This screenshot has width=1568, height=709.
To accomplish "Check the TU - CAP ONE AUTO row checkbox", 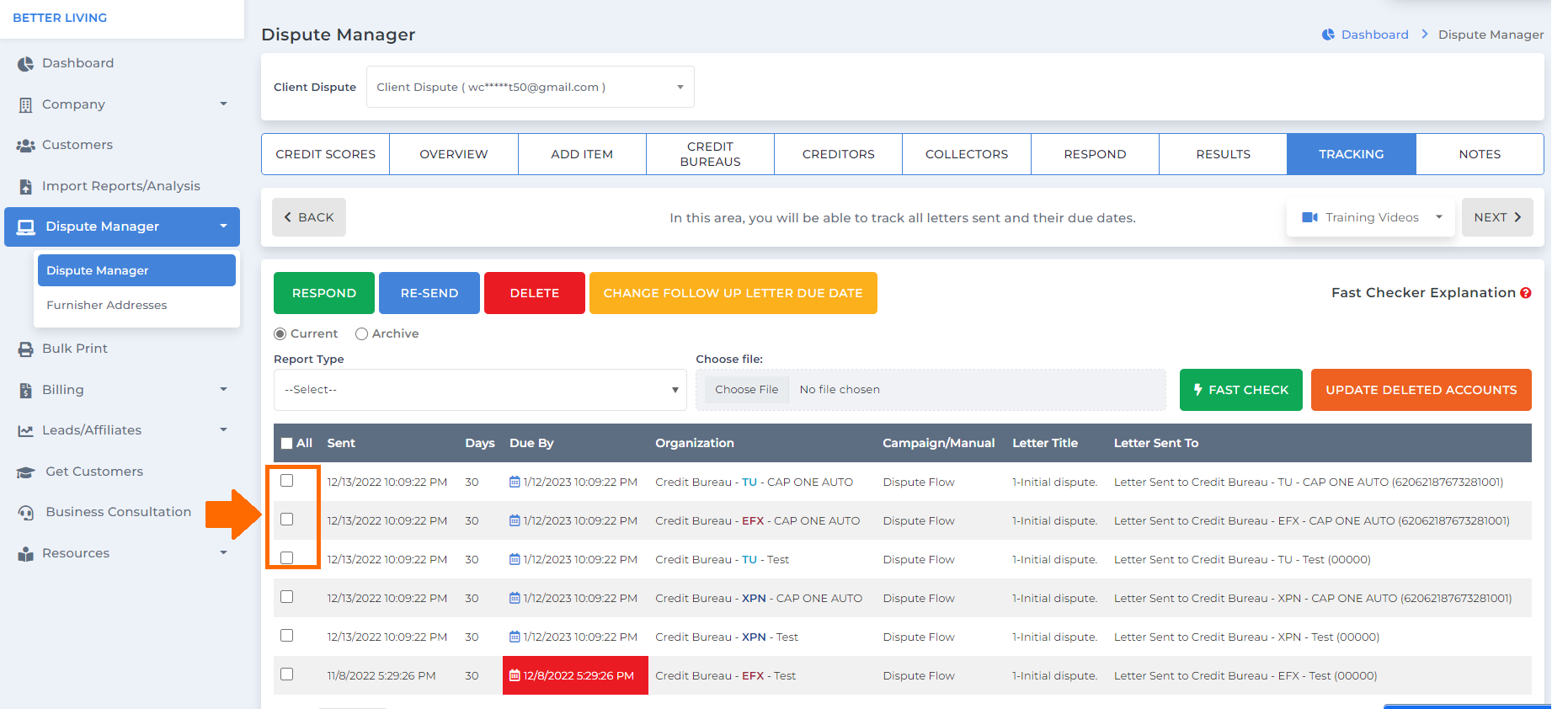I will point(287,481).
